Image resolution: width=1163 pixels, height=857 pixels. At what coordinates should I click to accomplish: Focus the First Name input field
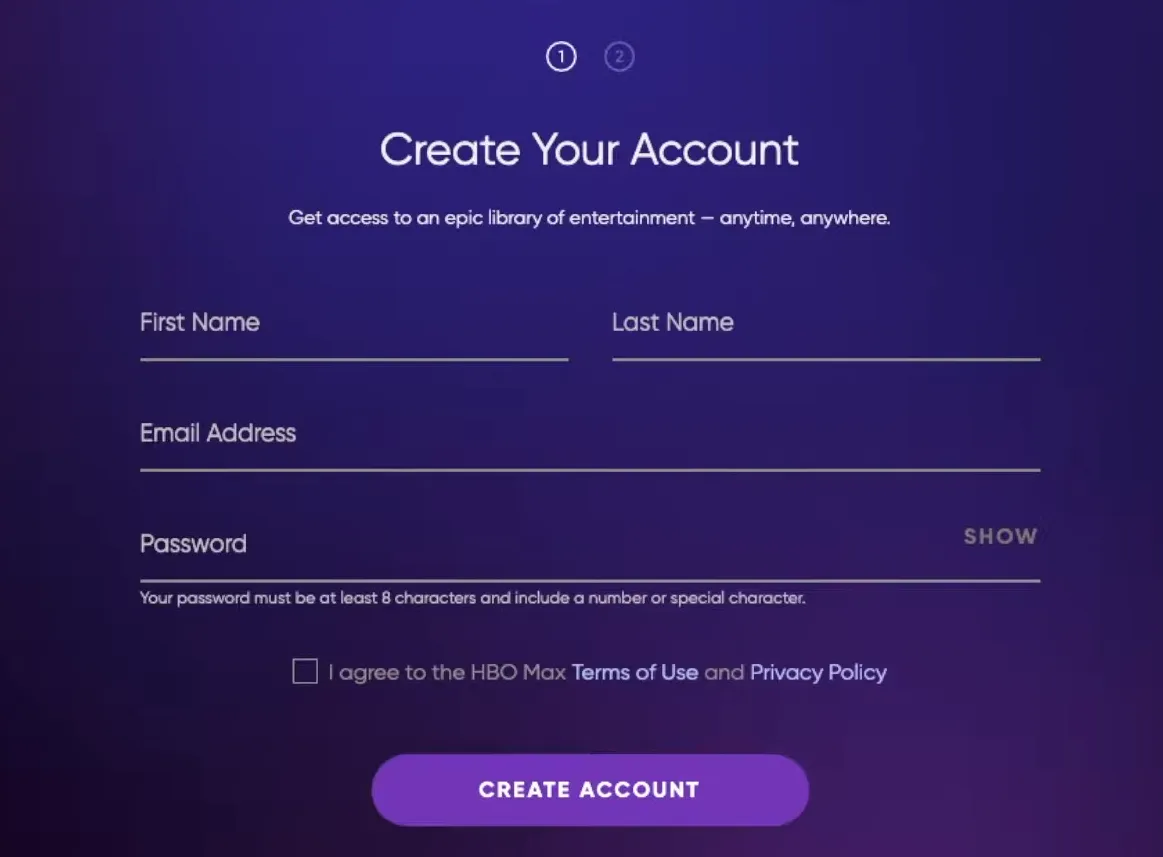point(354,335)
